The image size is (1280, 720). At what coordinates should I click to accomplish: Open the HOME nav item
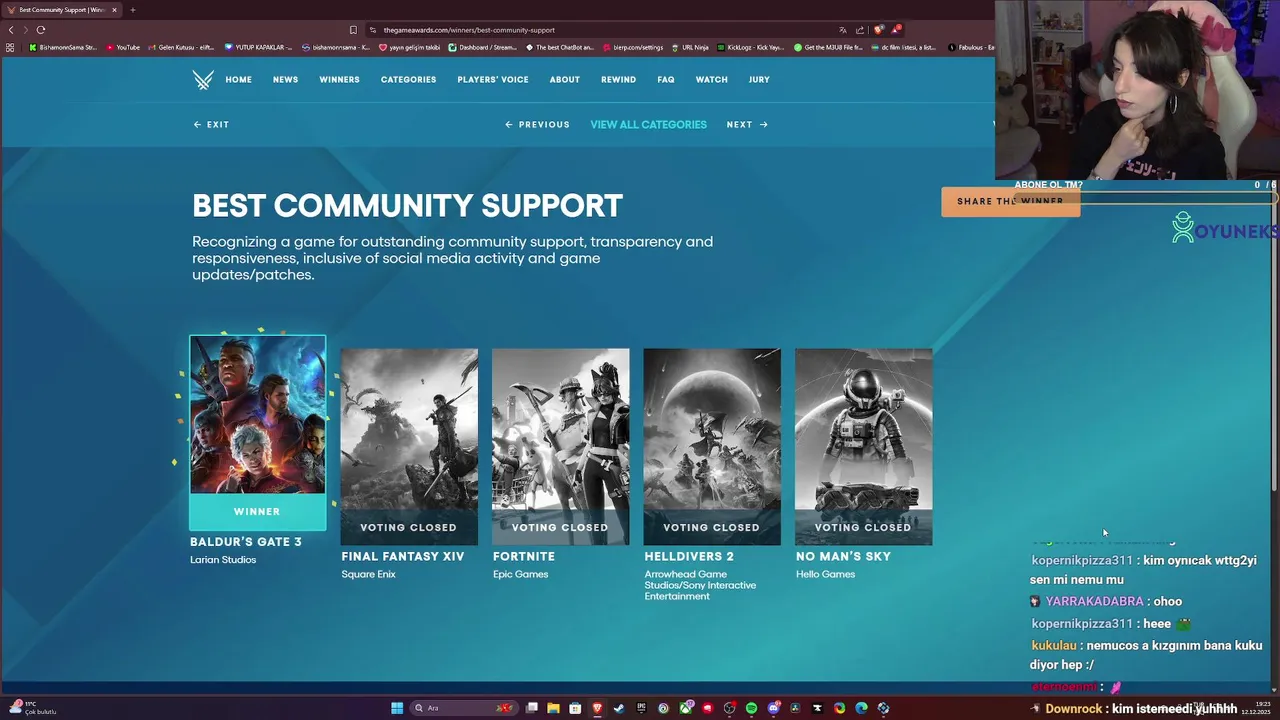point(238,80)
